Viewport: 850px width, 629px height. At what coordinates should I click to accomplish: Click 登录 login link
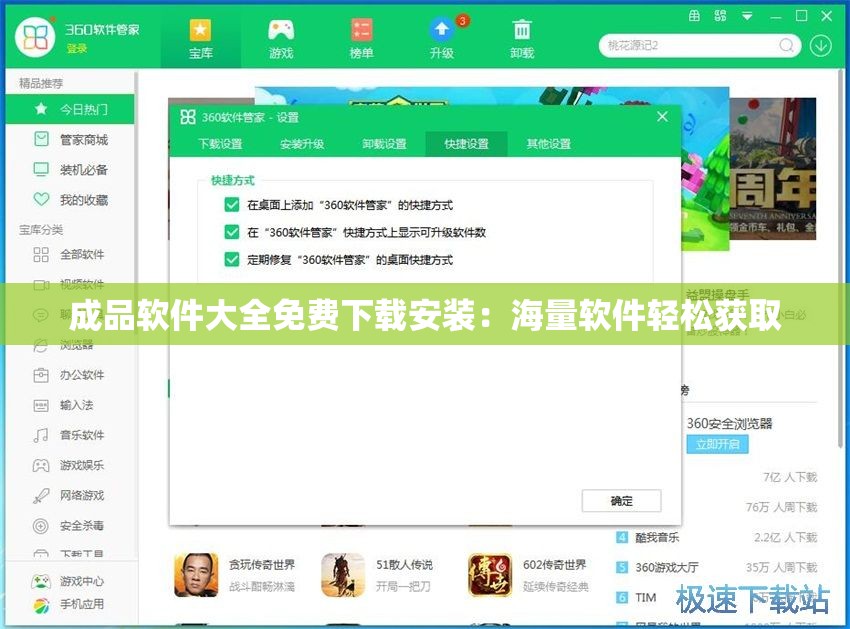pyautogui.click(x=76, y=48)
